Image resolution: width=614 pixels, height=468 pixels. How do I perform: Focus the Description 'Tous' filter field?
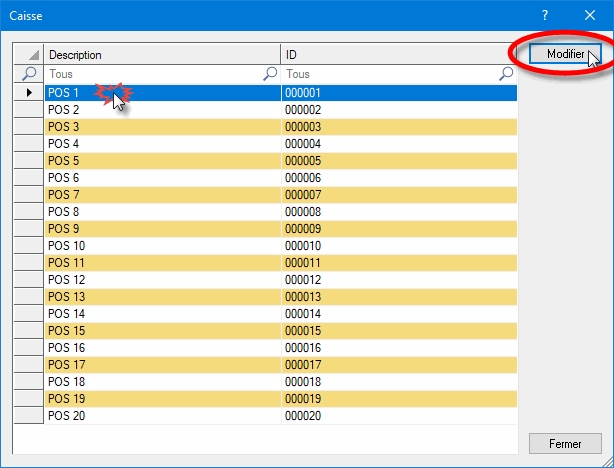point(150,74)
